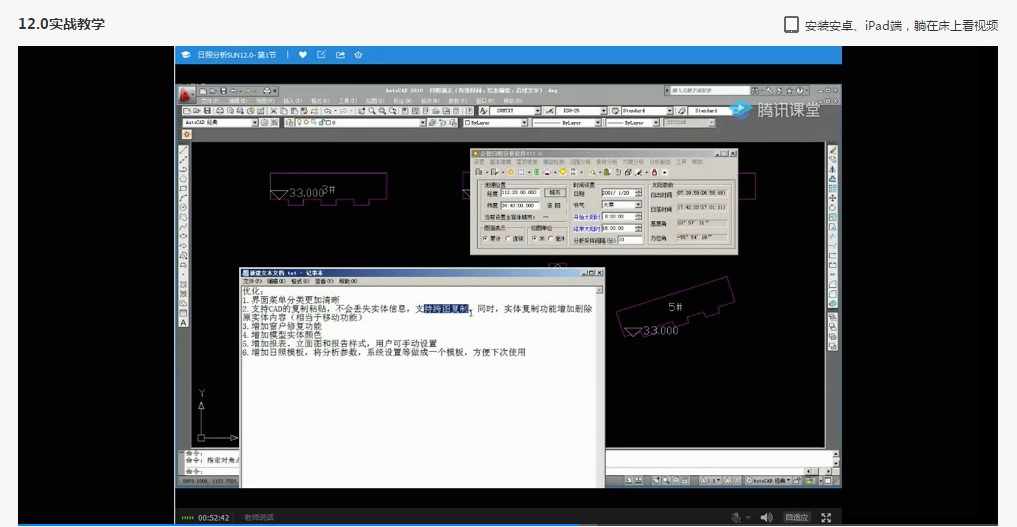Click the share icon in player header

pos(340,55)
